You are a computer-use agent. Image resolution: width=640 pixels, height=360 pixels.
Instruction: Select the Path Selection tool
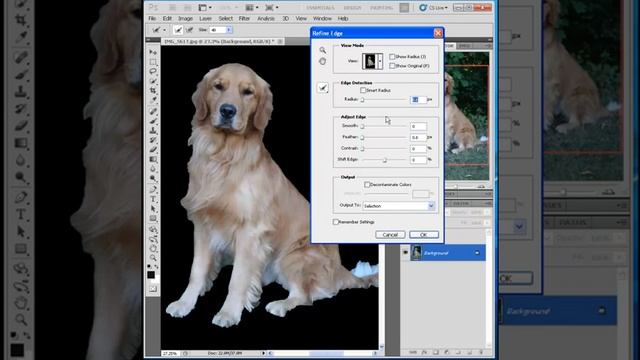point(153,209)
